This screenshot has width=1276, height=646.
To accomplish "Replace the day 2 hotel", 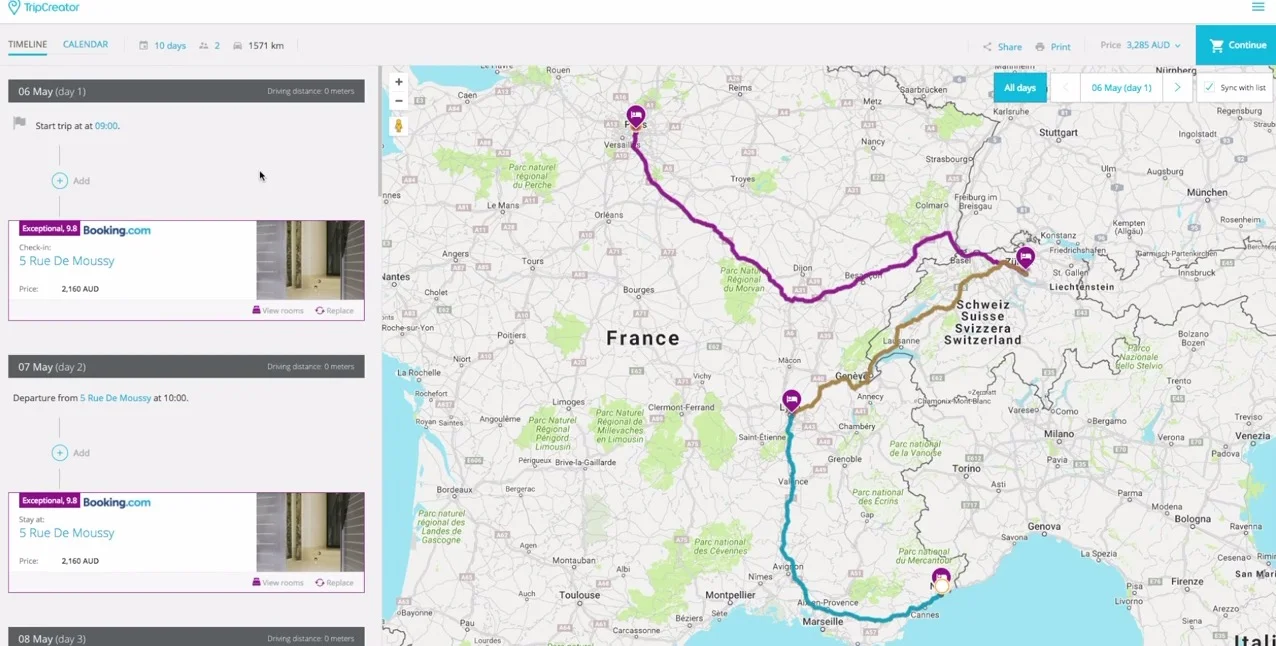I will [335, 583].
